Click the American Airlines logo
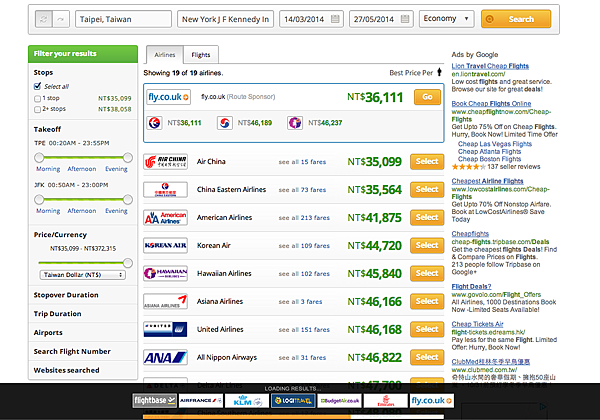 [165, 217]
